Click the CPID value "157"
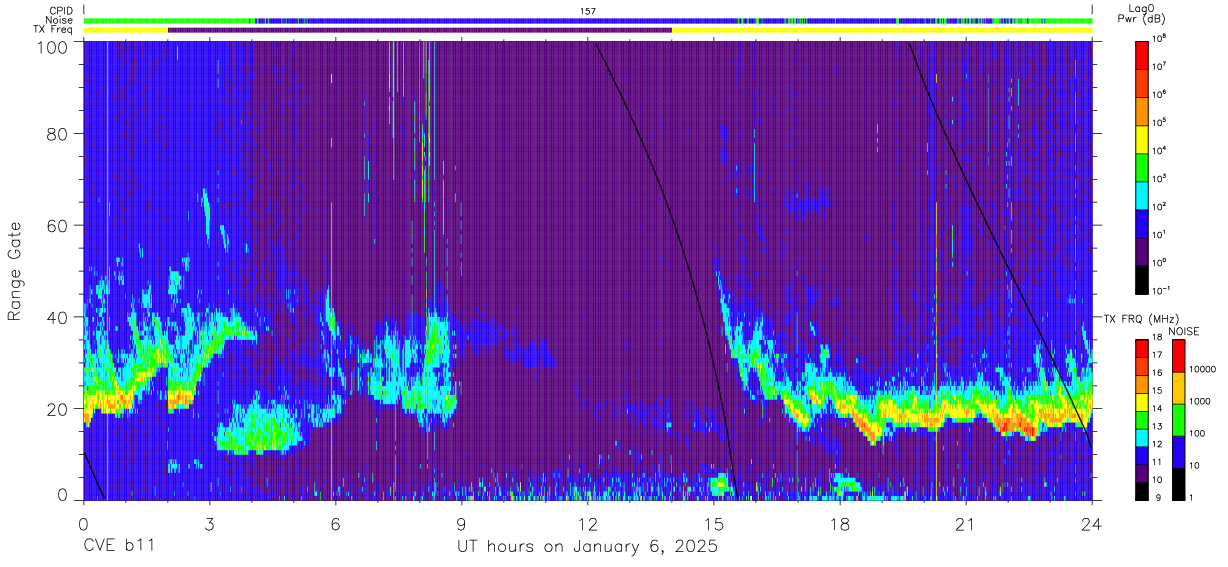The height and width of the screenshot is (567, 1228). (x=587, y=10)
